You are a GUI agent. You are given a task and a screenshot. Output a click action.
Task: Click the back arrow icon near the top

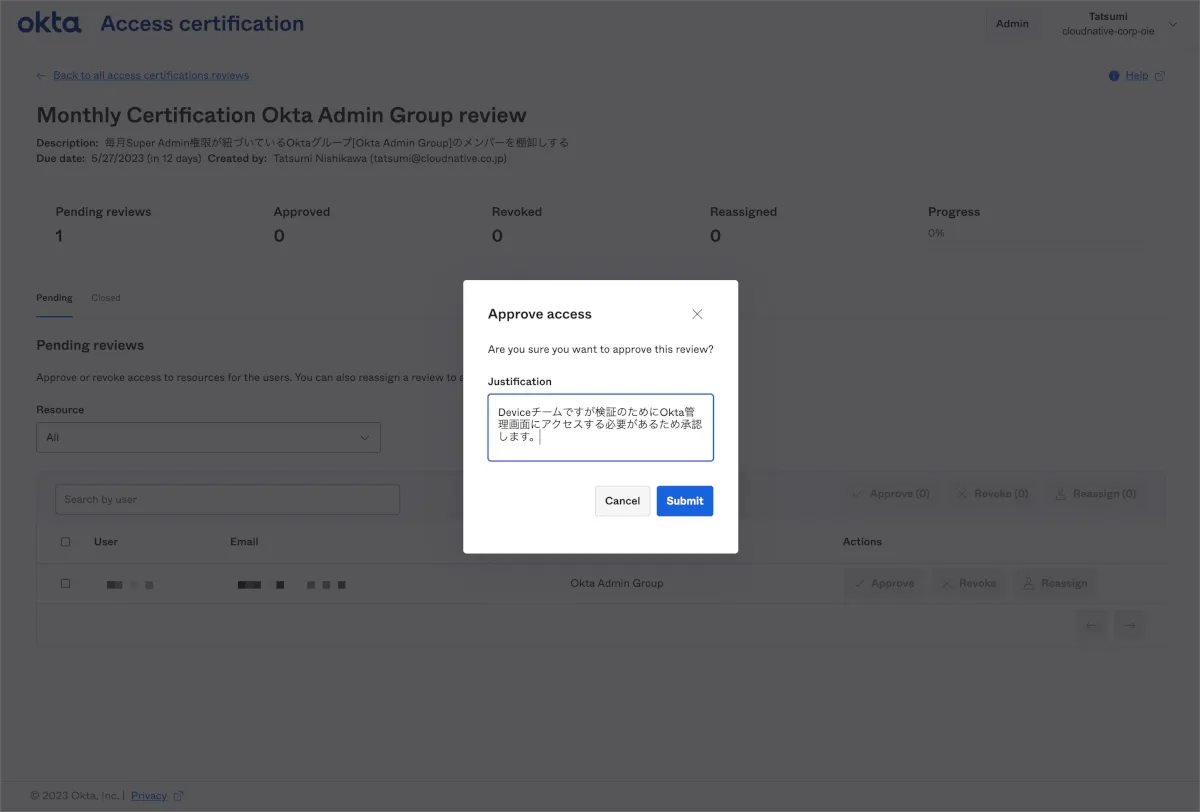click(41, 76)
